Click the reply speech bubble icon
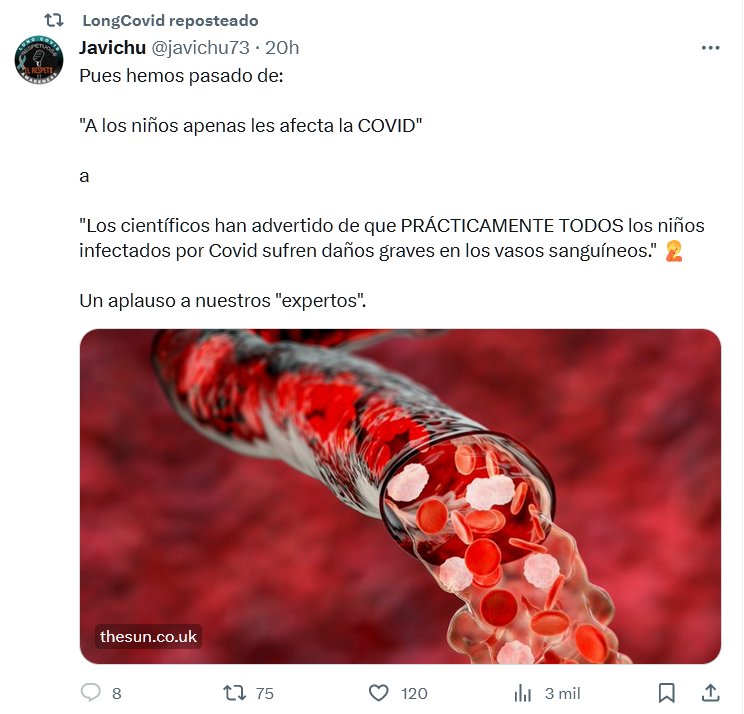 [91, 692]
